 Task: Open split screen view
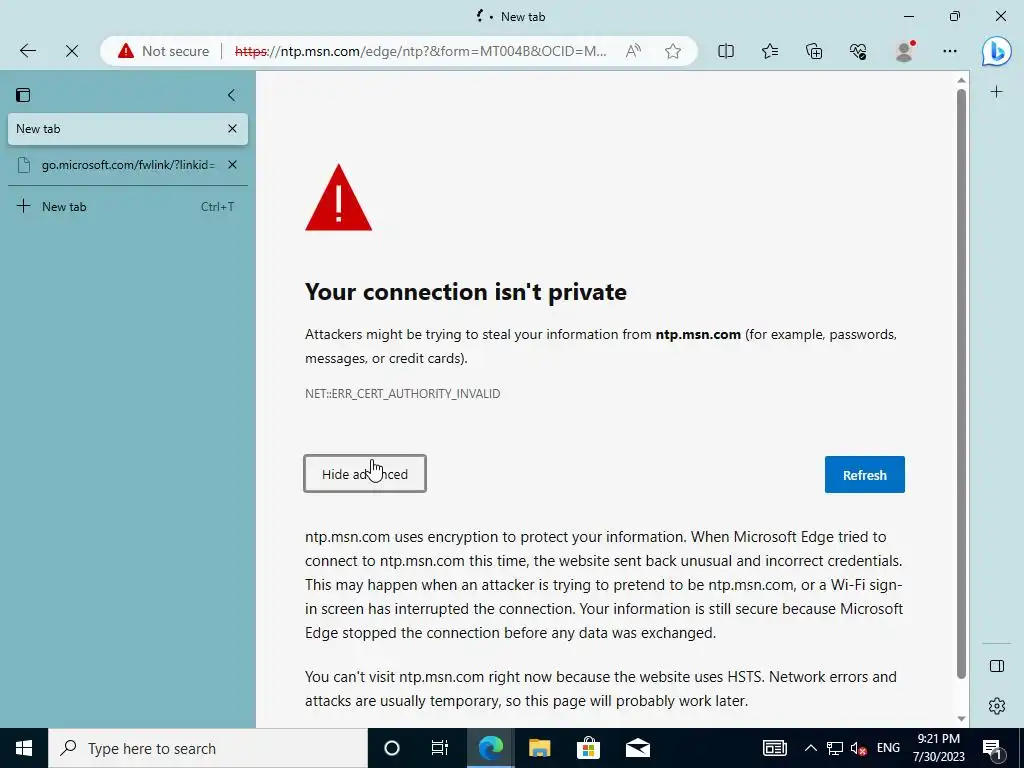(x=726, y=51)
